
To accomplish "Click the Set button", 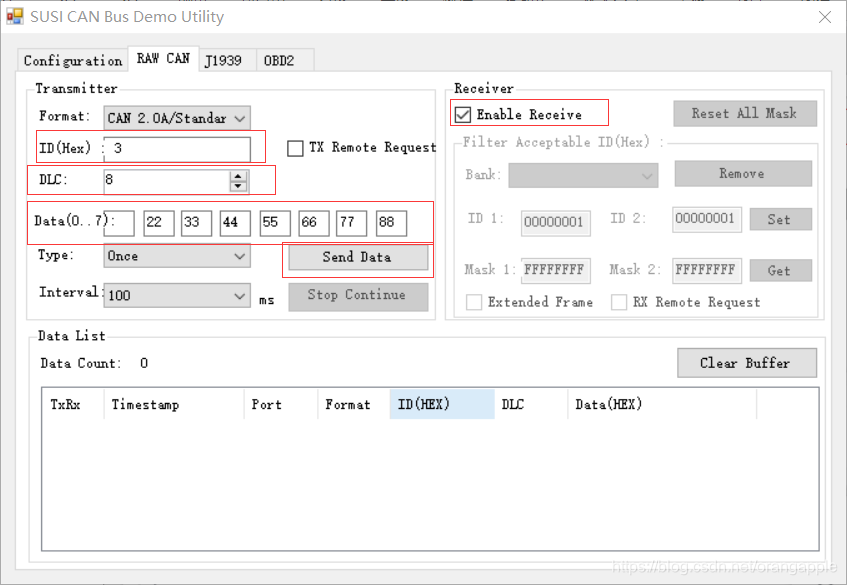I will click(x=780, y=220).
